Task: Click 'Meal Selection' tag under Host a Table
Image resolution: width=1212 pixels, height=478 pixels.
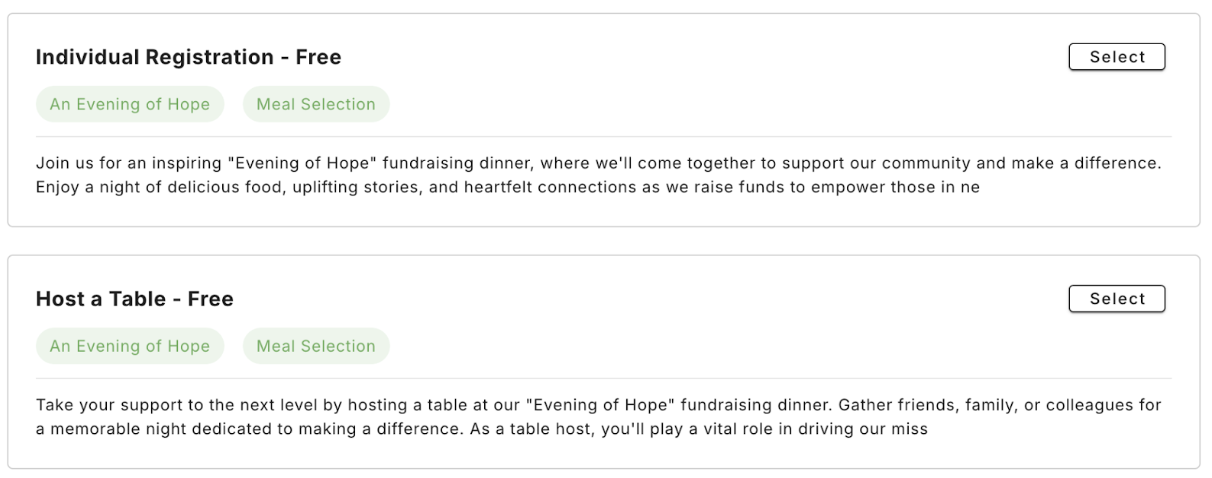Action: (316, 346)
